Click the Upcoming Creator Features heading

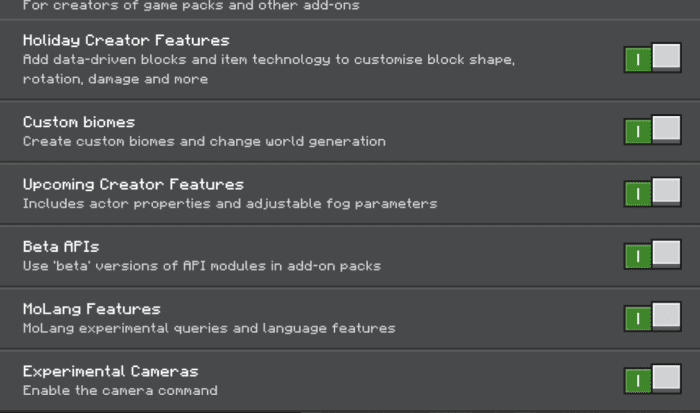point(133,184)
